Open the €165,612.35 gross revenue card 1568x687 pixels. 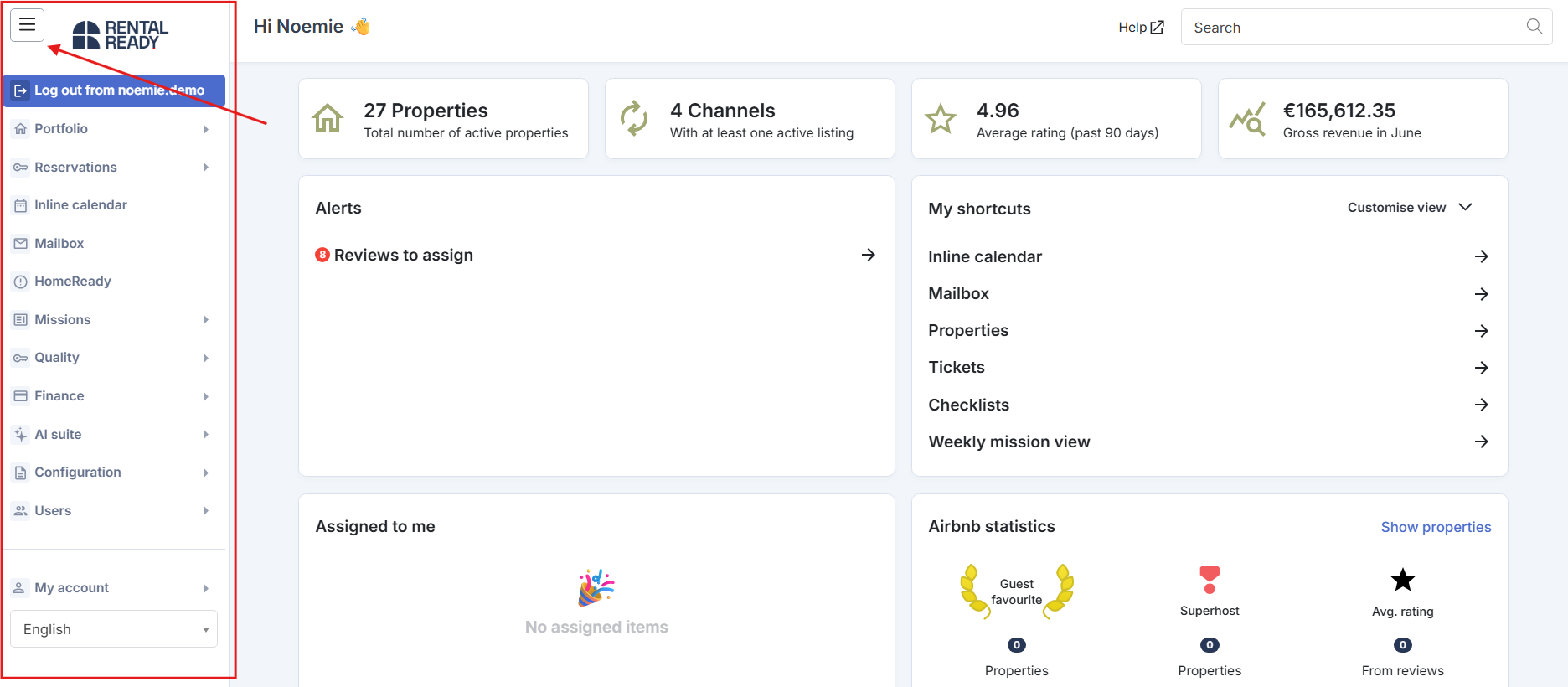pyautogui.click(x=1363, y=119)
